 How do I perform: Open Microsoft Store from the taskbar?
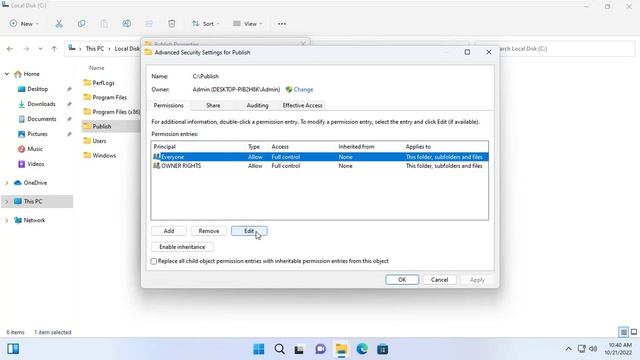coord(383,349)
